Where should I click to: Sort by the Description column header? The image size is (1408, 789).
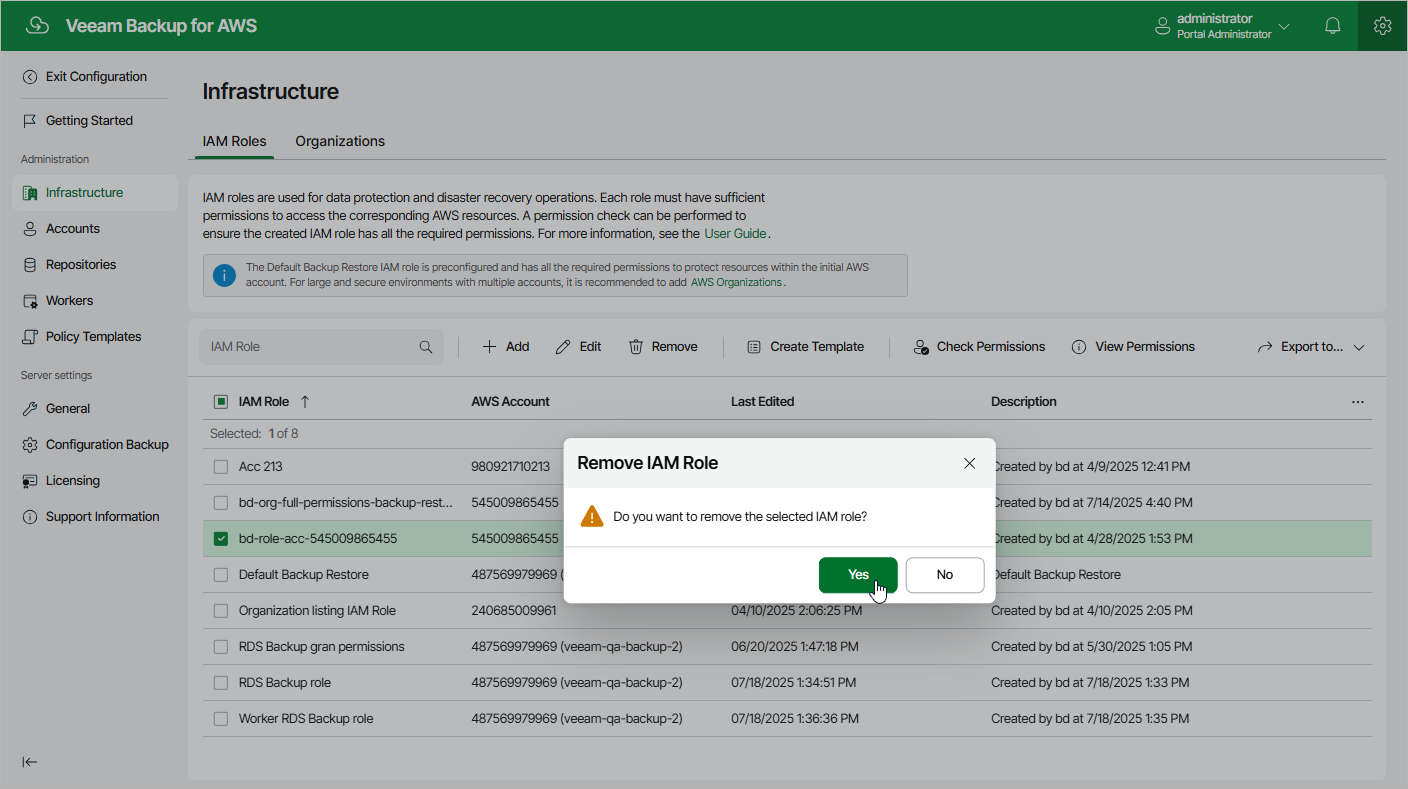[x=1023, y=402]
